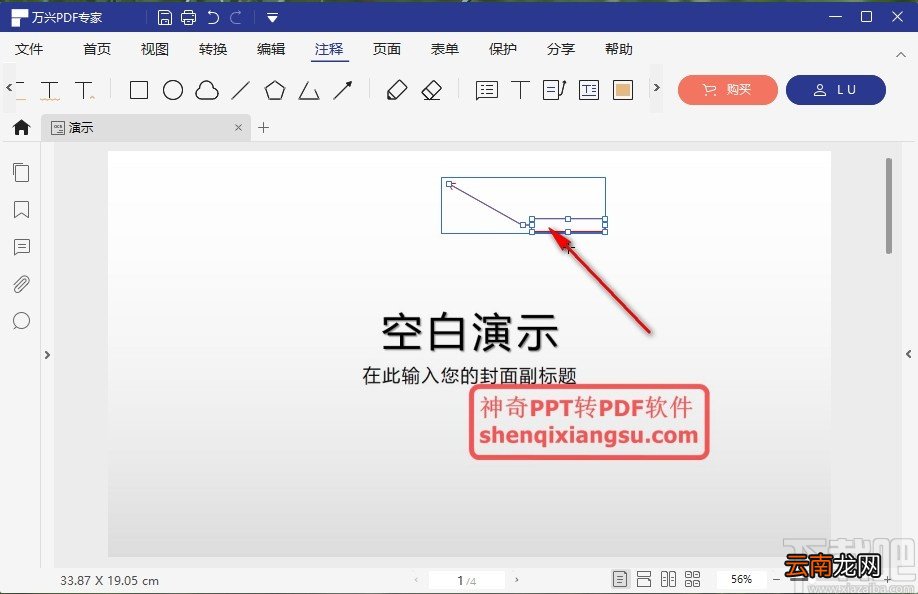Go to the home screen icon
This screenshot has width=918, height=594.
coord(22,127)
